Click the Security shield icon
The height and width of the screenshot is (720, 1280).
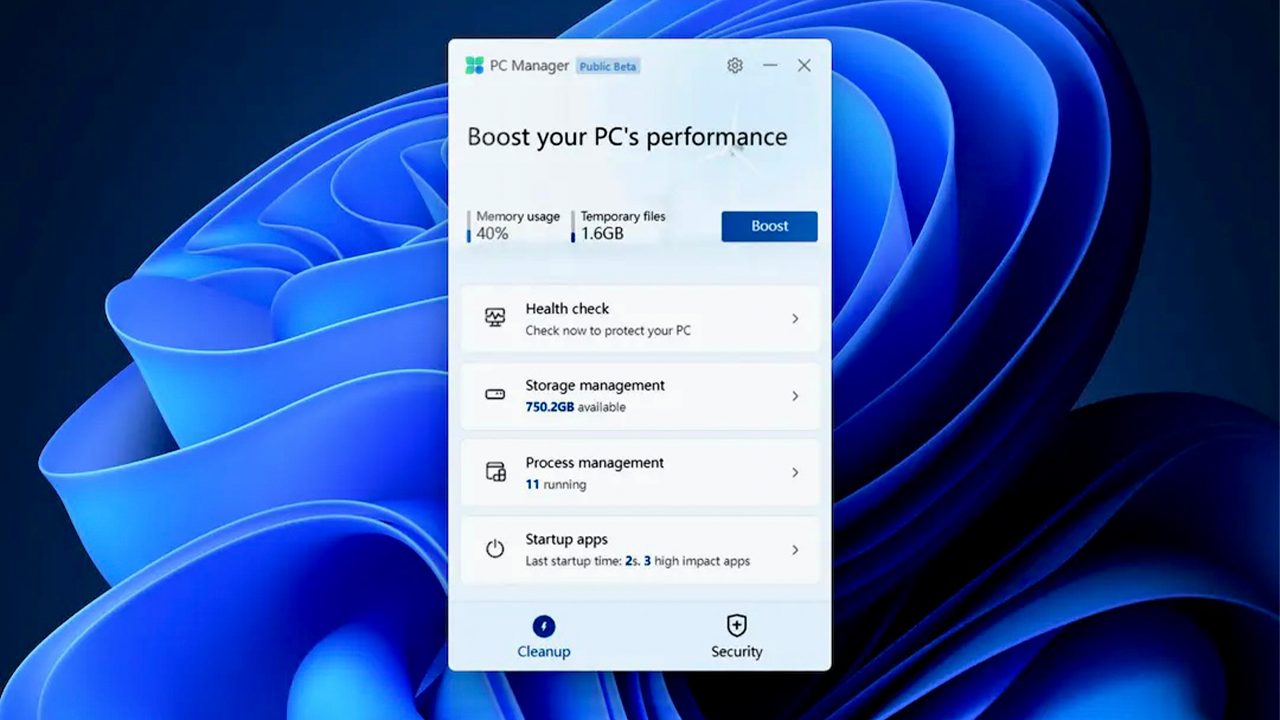[737, 626]
